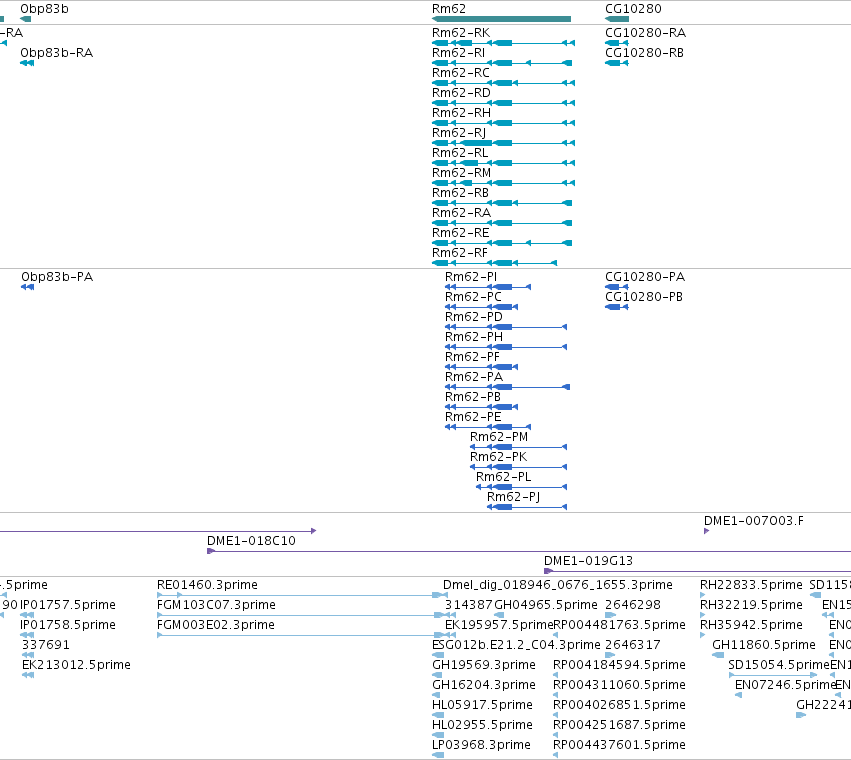Click the RP004251687.5prime label
This screenshot has height=760, width=851.
[619, 725]
